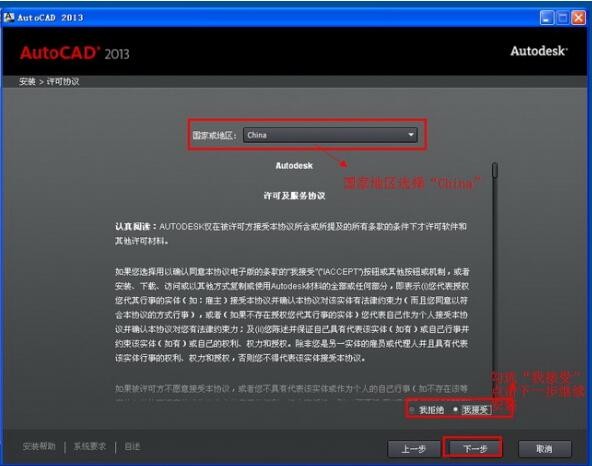Select the 我拒绝 (I Reject) radio button
The image size is (592, 466).
coord(412,410)
